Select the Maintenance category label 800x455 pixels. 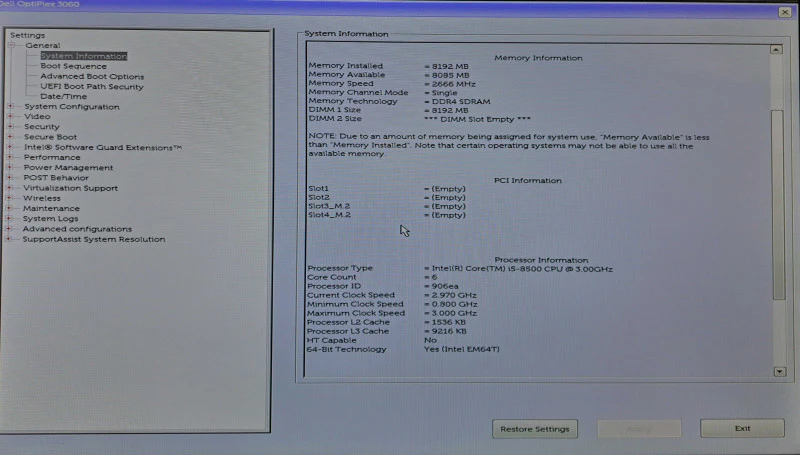tap(51, 208)
